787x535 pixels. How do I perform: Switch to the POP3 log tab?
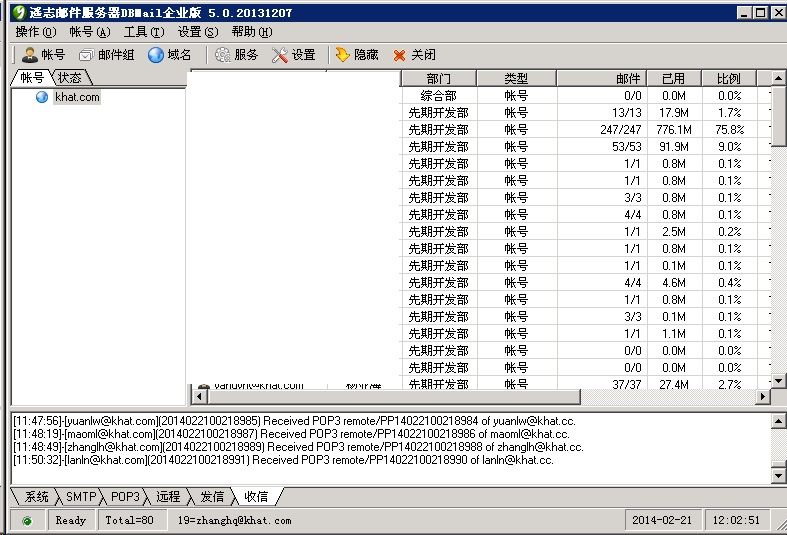[x=125, y=497]
